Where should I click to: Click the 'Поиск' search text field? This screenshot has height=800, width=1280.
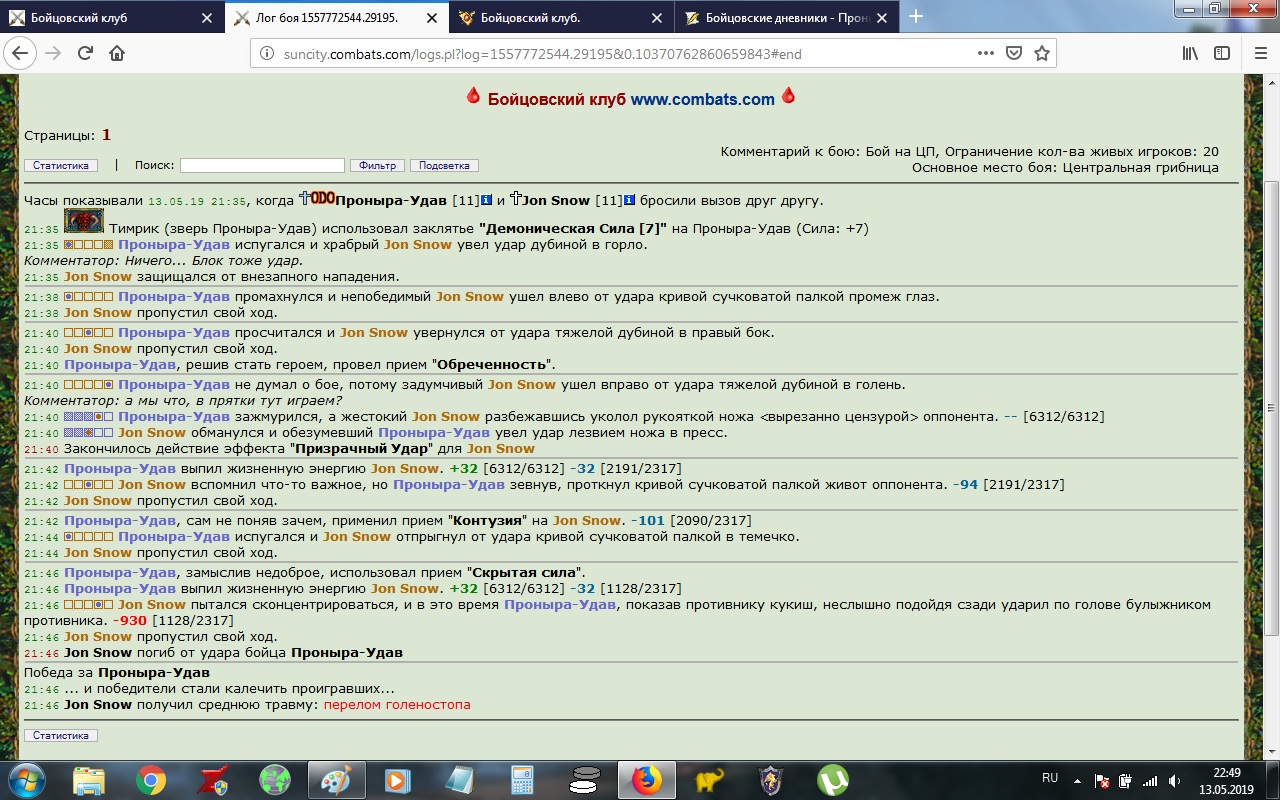(x=262, y=165)
